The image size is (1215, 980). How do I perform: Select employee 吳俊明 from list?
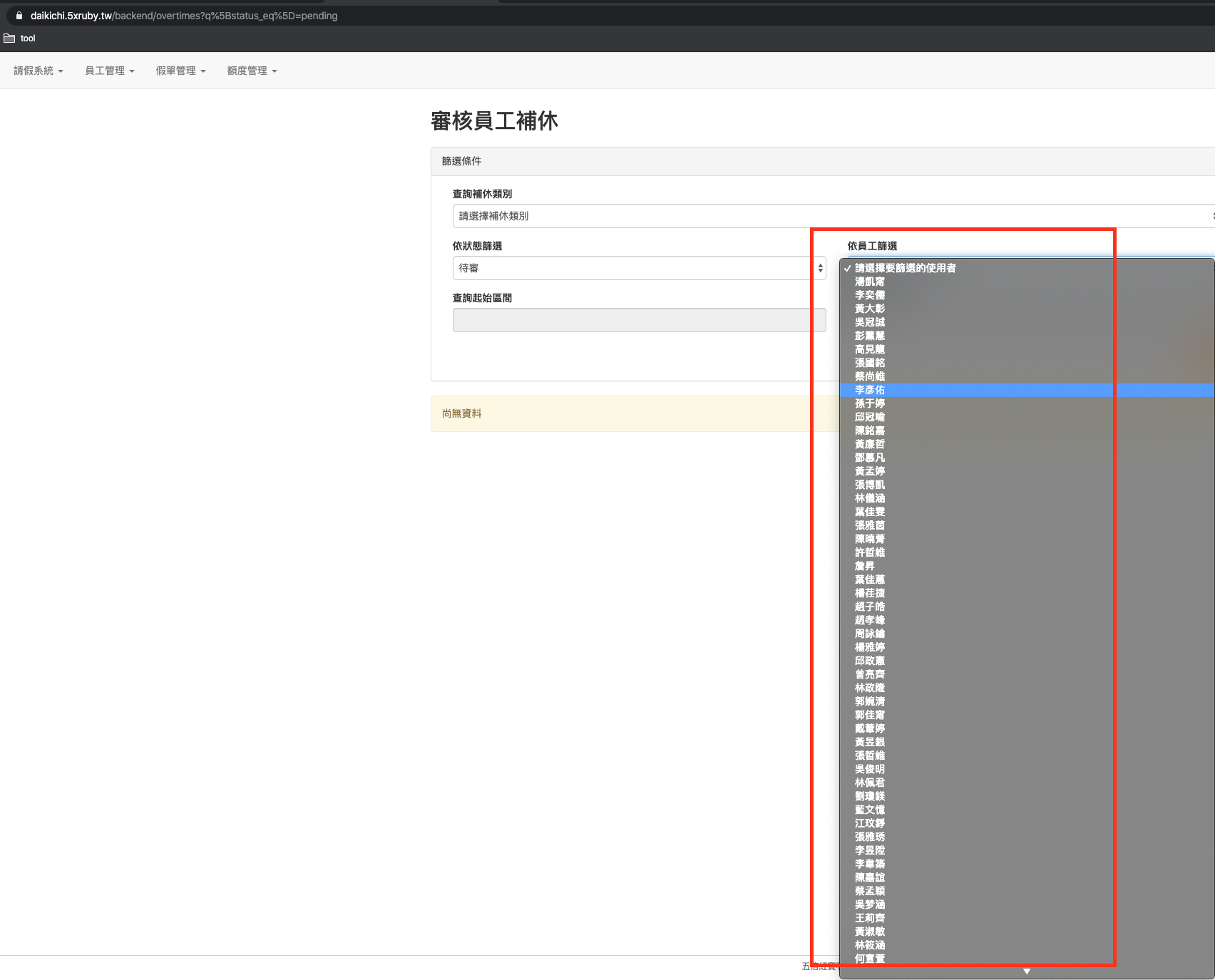[x=1027, y=769]
